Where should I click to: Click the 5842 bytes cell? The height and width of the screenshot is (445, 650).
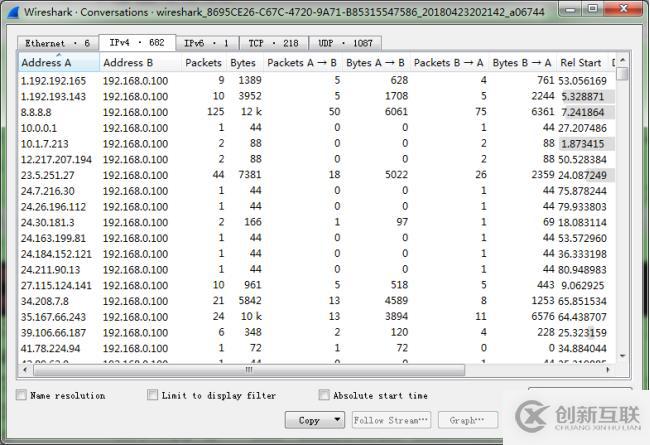click(250, 301)
